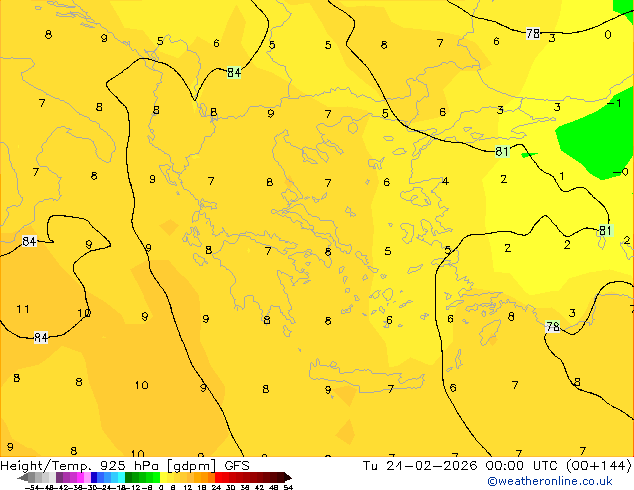The height and width of the screenshot is (490, 634).
Task: Click the '-1' temperature value on the green area
Action: pyautogui.click(x=614, y=103)
